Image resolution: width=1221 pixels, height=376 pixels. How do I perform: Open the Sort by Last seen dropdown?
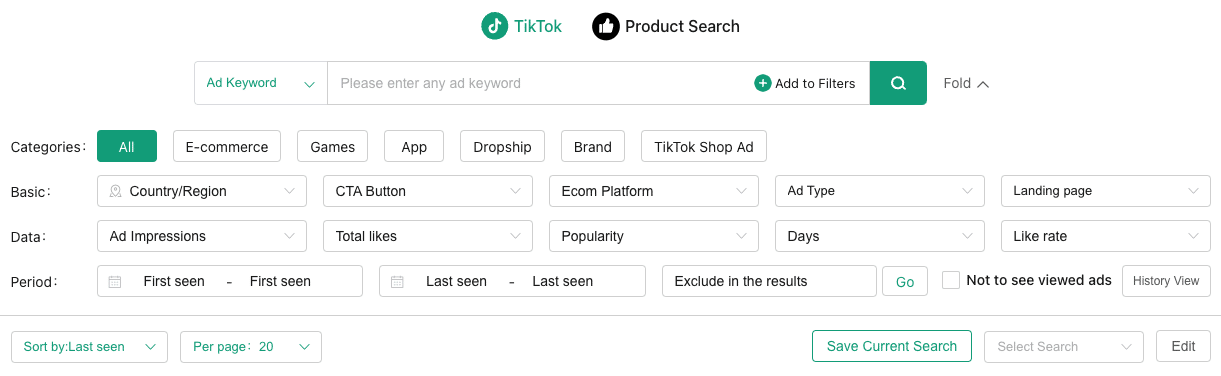[89, 347]
